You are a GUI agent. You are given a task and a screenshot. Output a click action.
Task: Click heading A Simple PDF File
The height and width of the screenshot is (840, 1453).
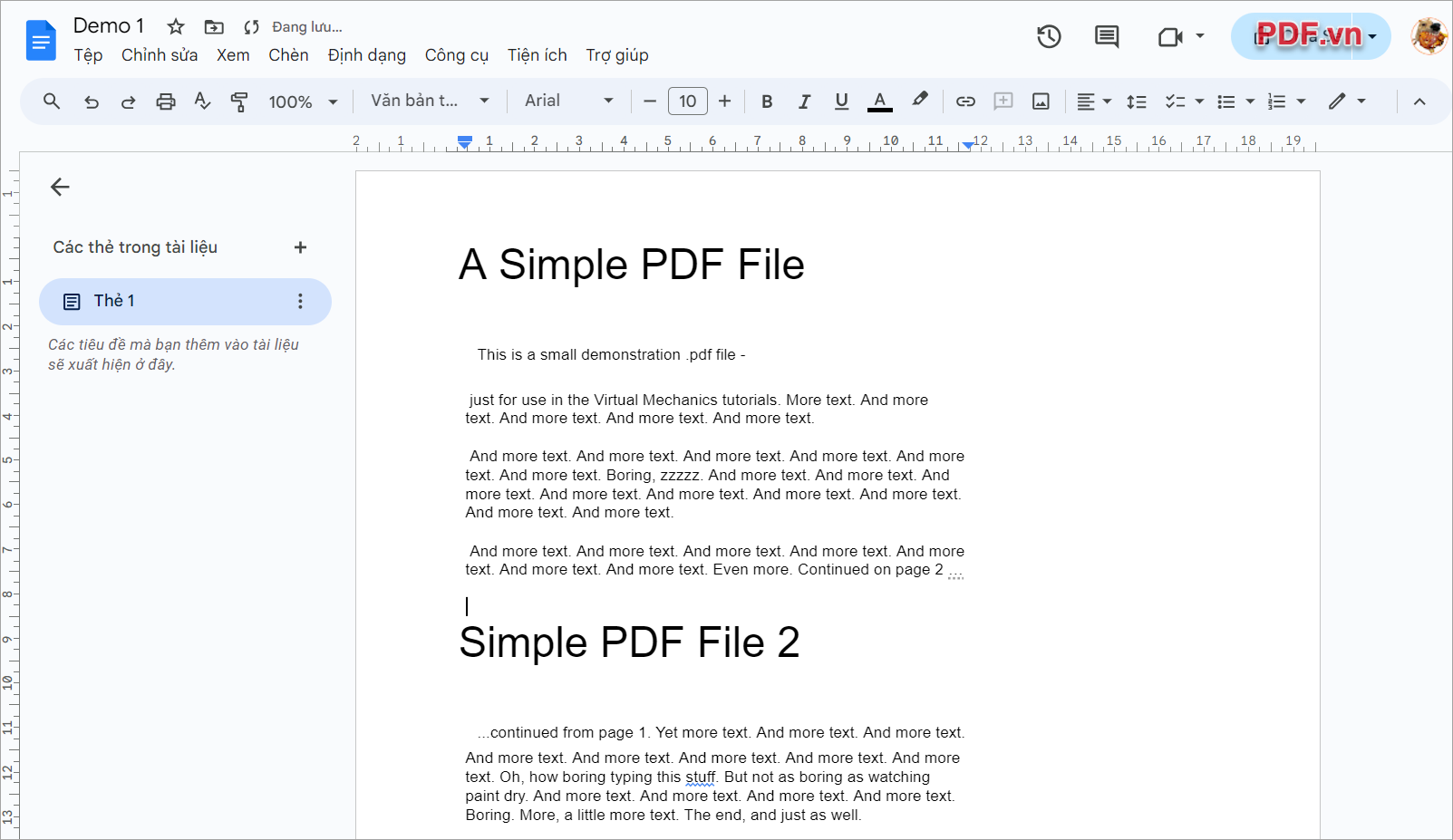click(632, 265)
